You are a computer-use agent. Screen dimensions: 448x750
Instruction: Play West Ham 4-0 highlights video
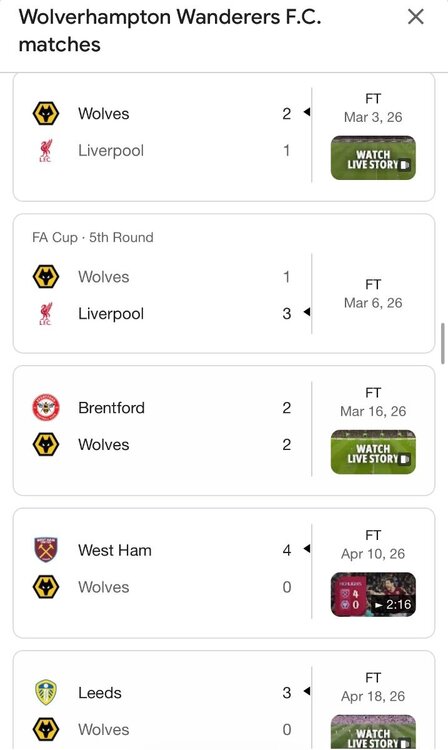pos(373,595)
